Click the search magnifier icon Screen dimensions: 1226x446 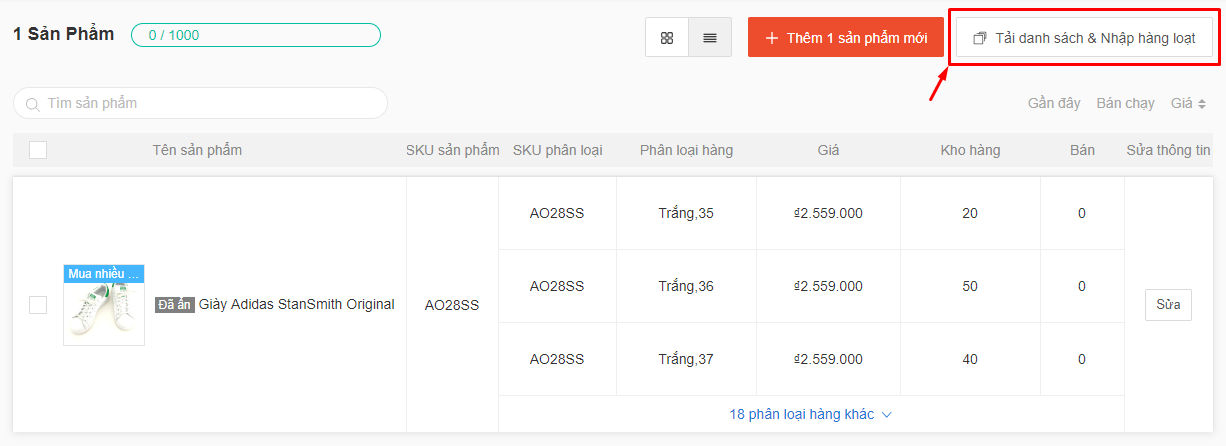33,104
